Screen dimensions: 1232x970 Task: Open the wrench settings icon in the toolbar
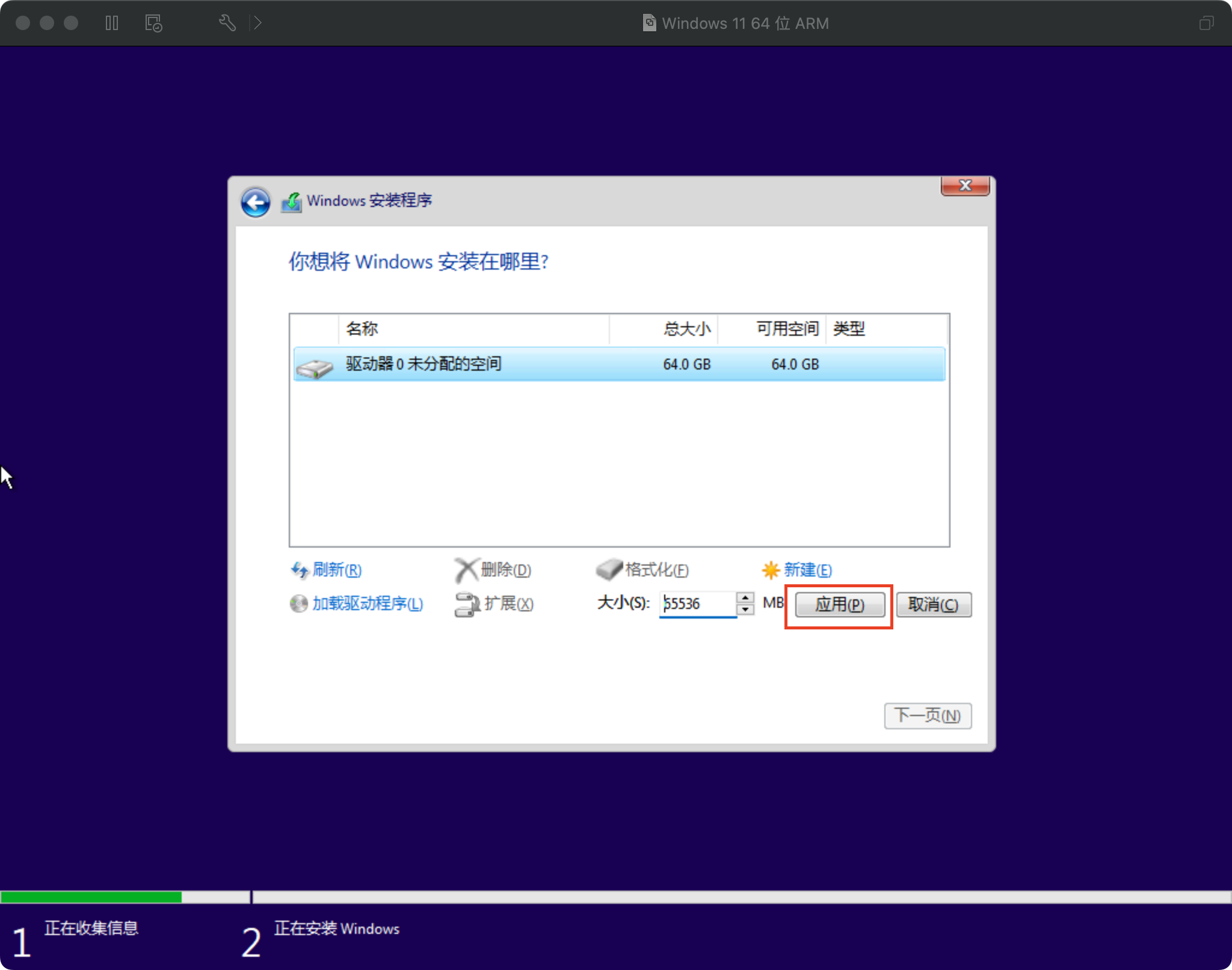coord(227,23)
